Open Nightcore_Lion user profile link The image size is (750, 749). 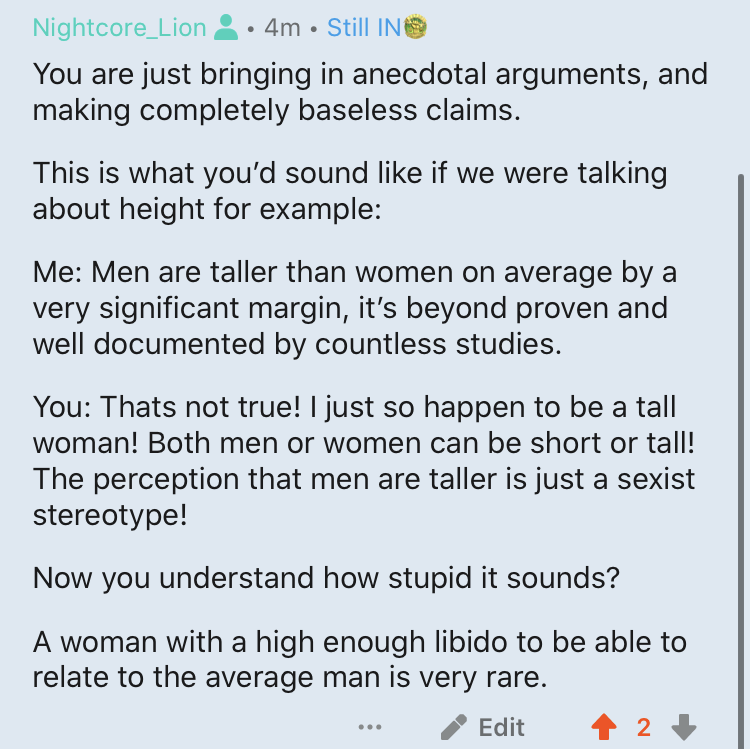click(x=121, y=27)
